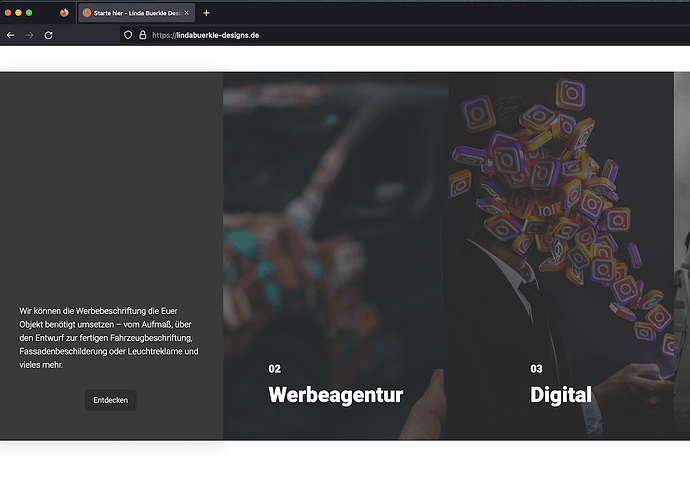Screen dimensions: 690x488
Task: Click the Werbebeschriftung description paragraph
Action: tap(109, 338)
